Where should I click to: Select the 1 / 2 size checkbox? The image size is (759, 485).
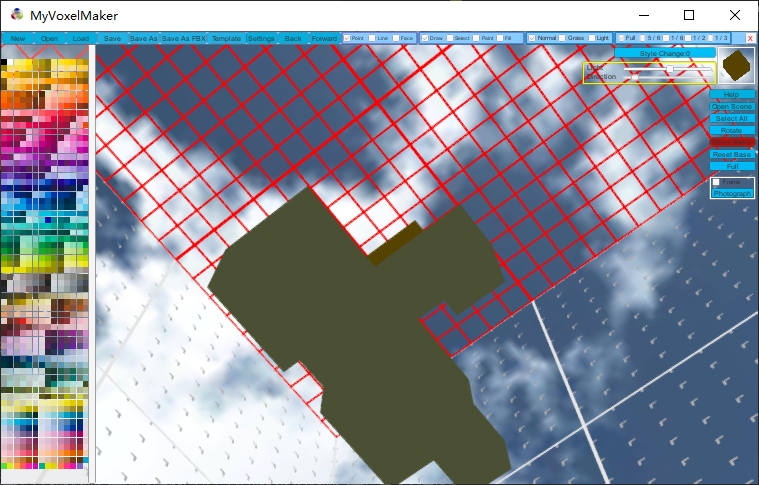click(x=688, y=38)
